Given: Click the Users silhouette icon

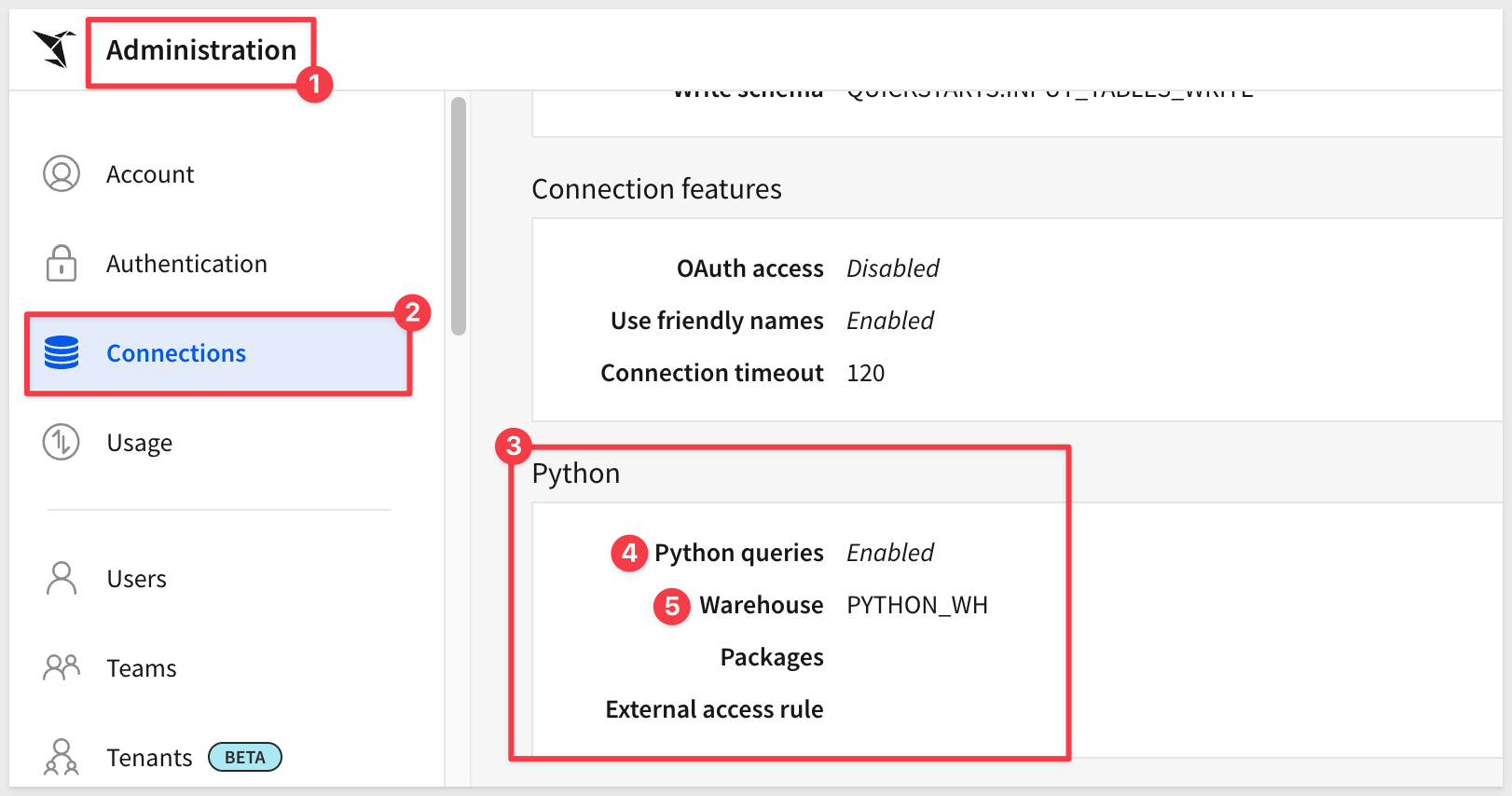Looking at the screenshot, I should [62, 579].
